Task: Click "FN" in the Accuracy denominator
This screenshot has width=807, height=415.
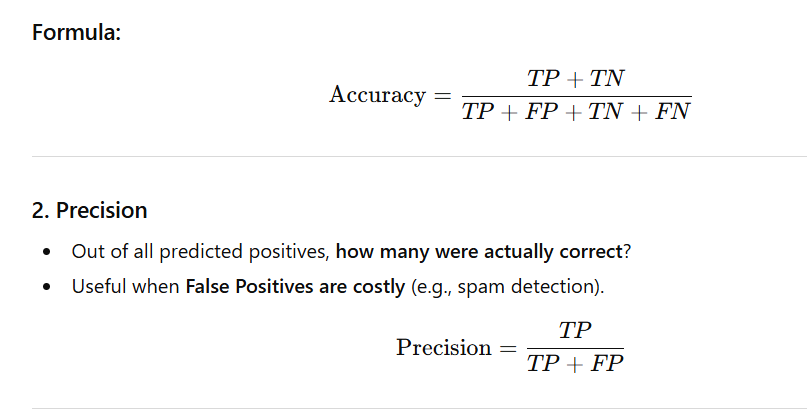Action: pos(674,112)
